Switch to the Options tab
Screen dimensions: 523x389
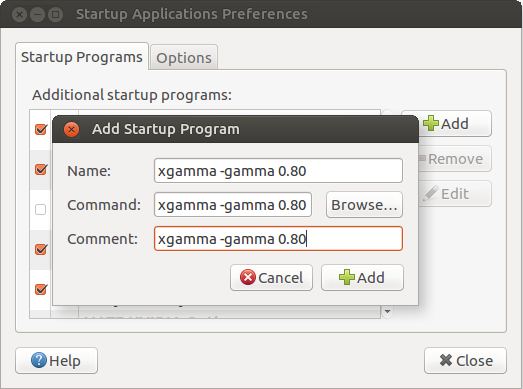coord(184,58)
